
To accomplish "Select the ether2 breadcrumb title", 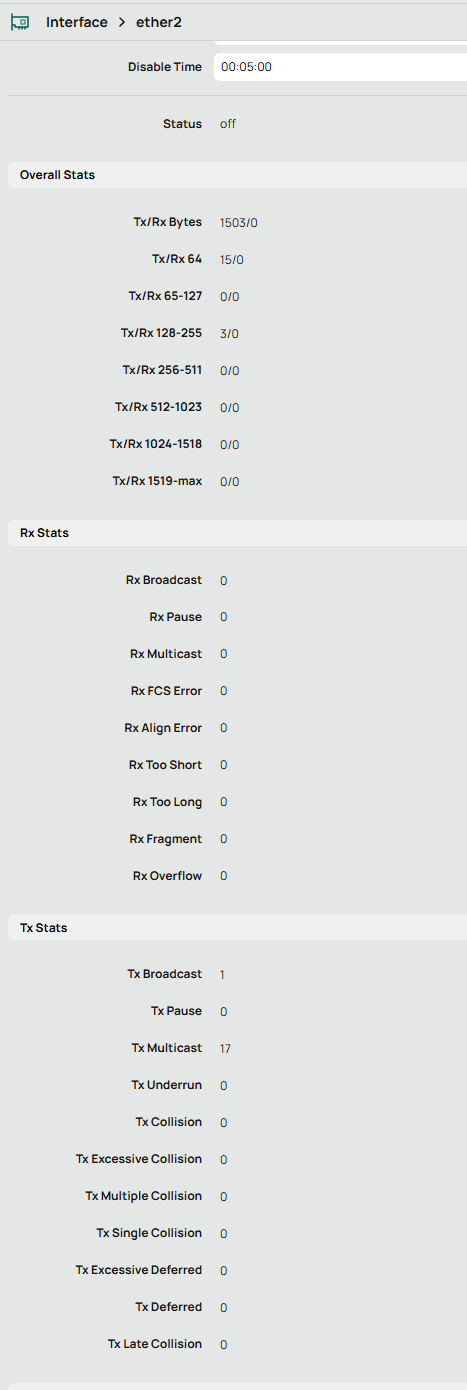I will [x=159, y=22].
